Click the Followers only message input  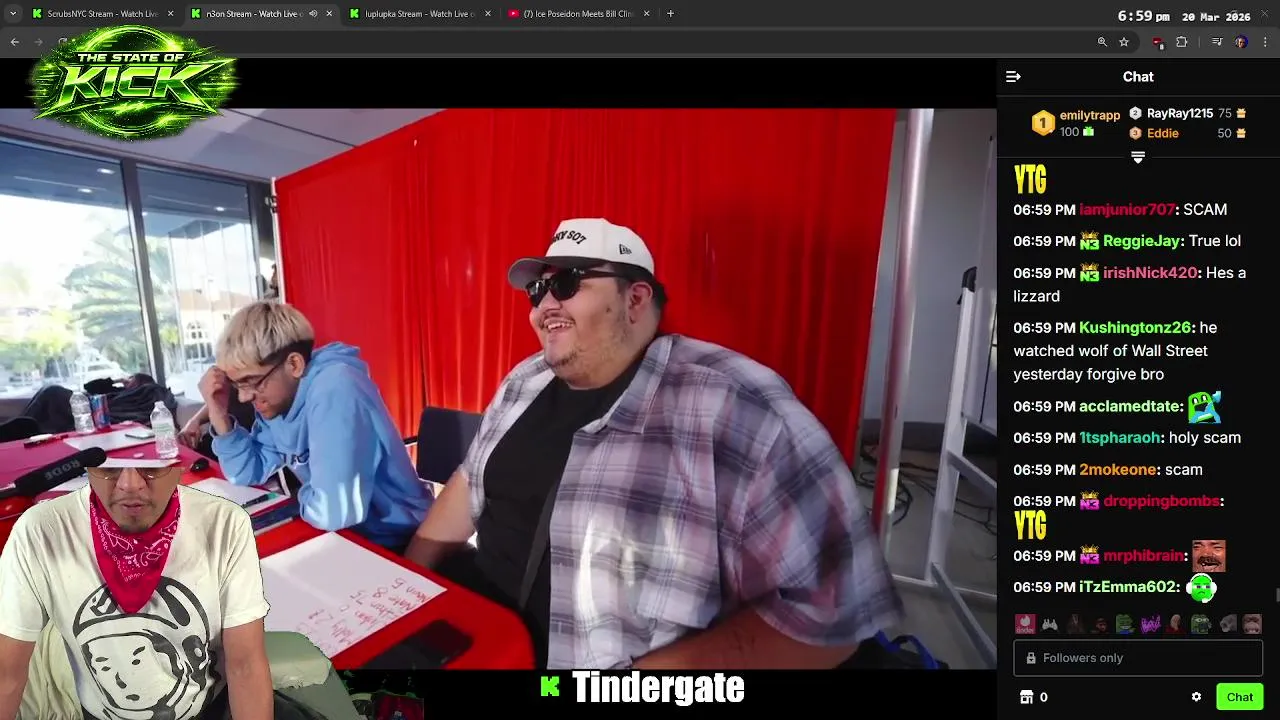pyautogui.click(x=1138, y=658)
